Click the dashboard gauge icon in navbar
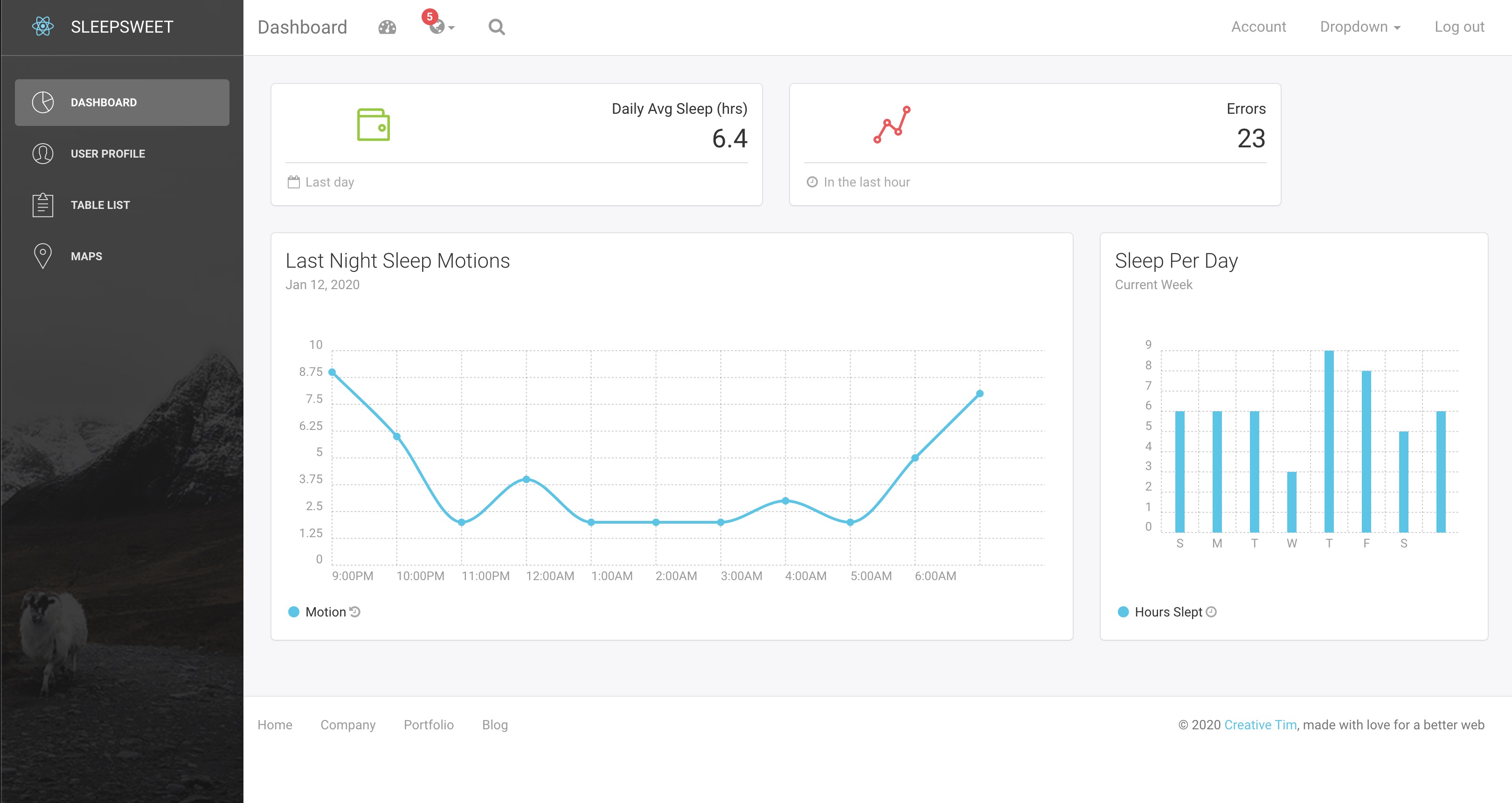The width and height of the screenshot is (1512, 803). coord(388,27)
